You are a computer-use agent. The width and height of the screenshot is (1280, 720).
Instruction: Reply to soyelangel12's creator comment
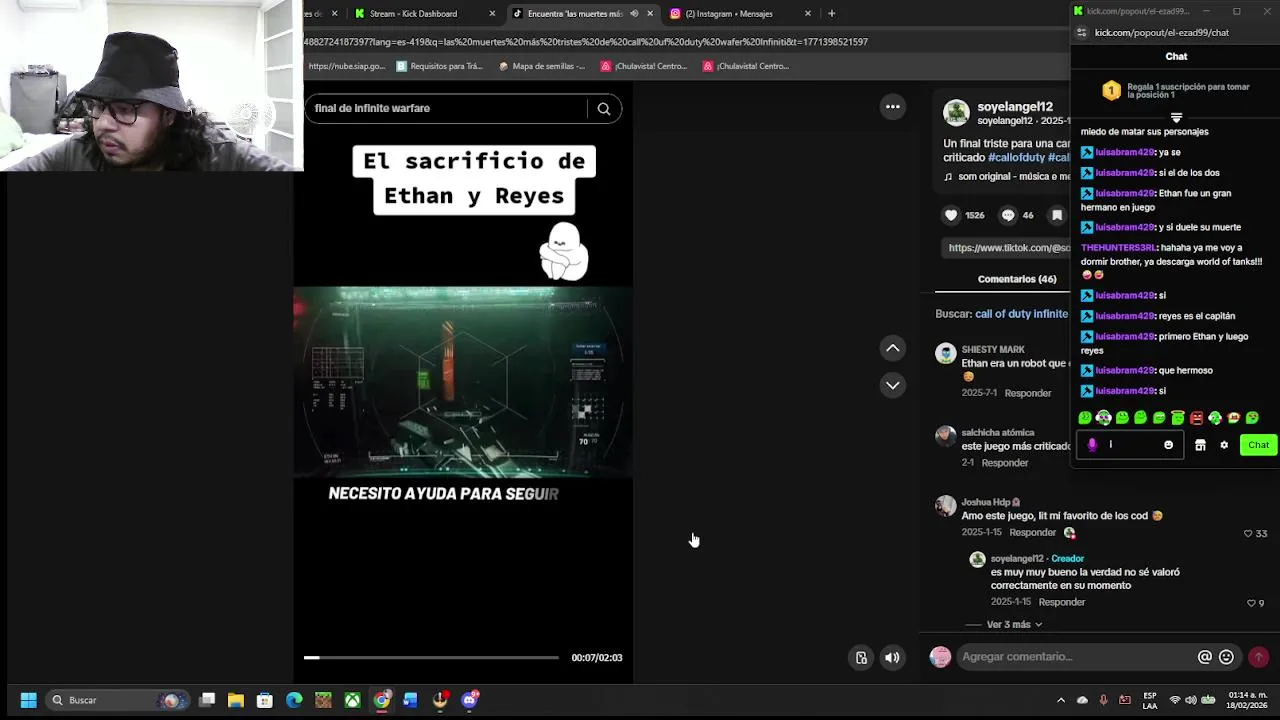1062,603
